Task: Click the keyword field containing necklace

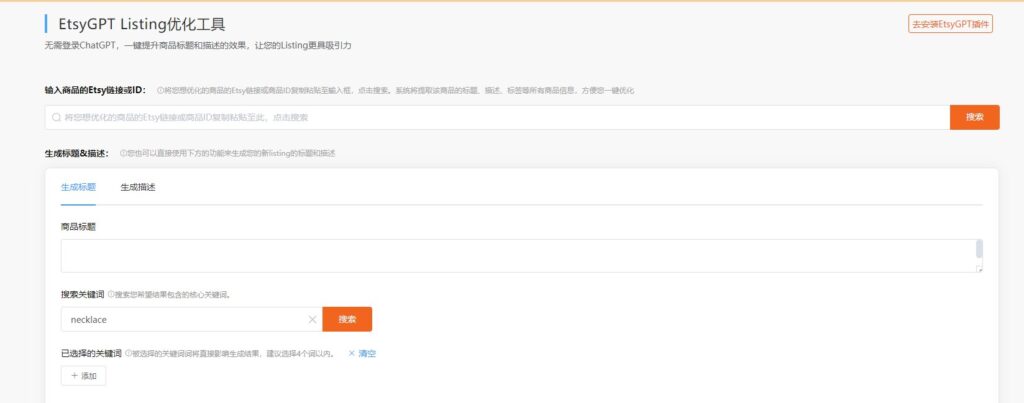Action: [x=180, y=319]
